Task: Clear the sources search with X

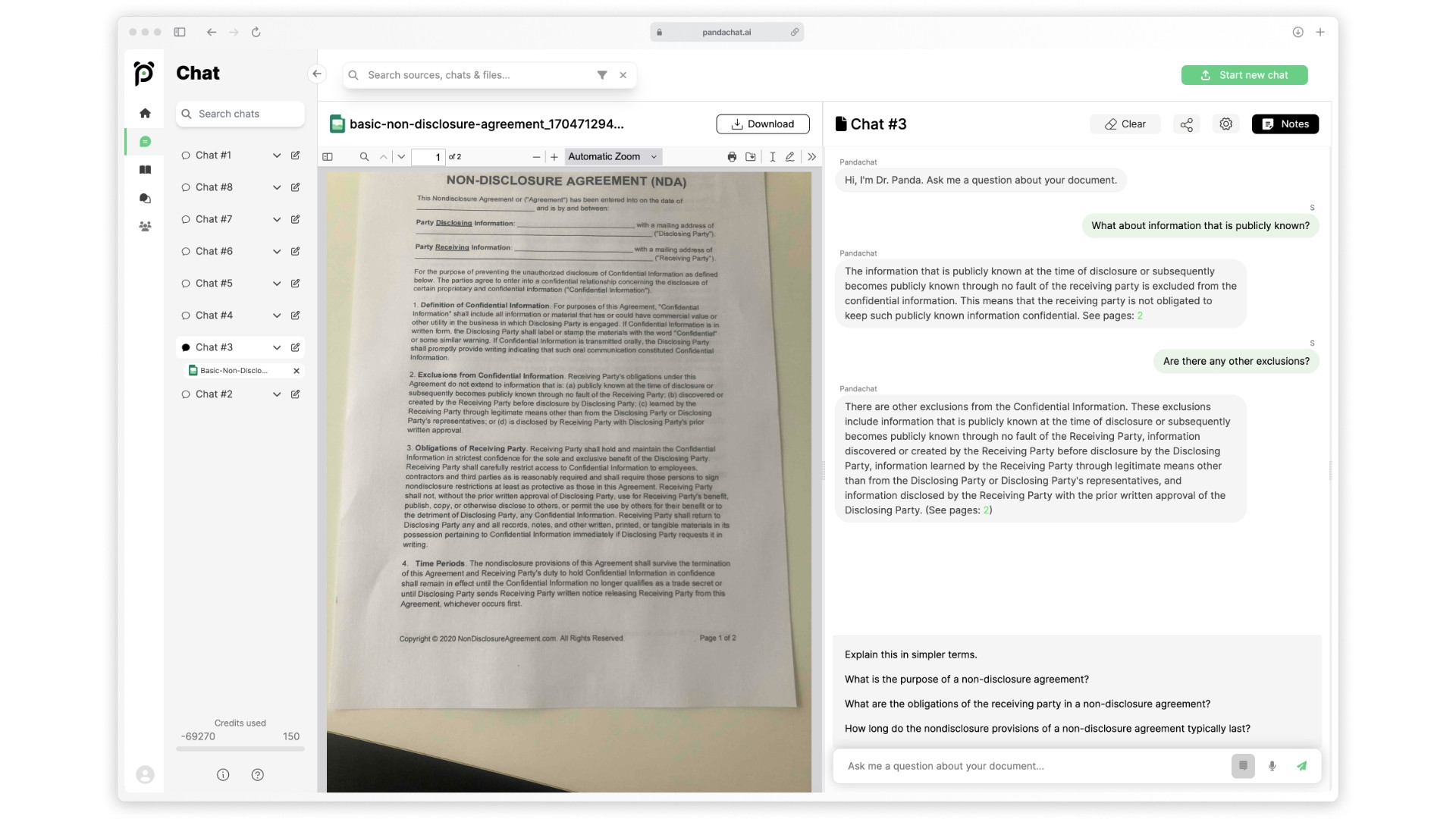Action: pyautogui.click(x=623, y=75)
